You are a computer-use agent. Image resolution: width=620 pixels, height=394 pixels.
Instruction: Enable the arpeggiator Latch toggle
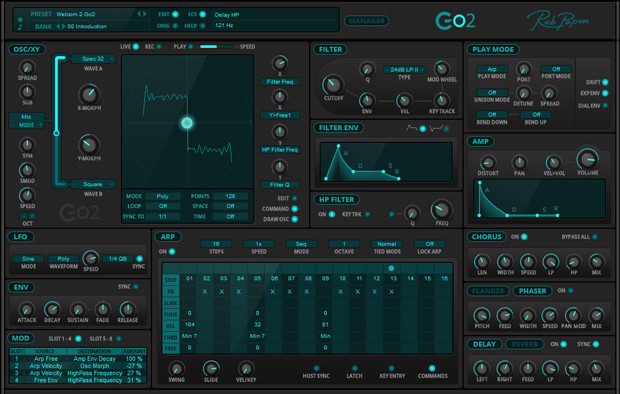tap(355, 368)
